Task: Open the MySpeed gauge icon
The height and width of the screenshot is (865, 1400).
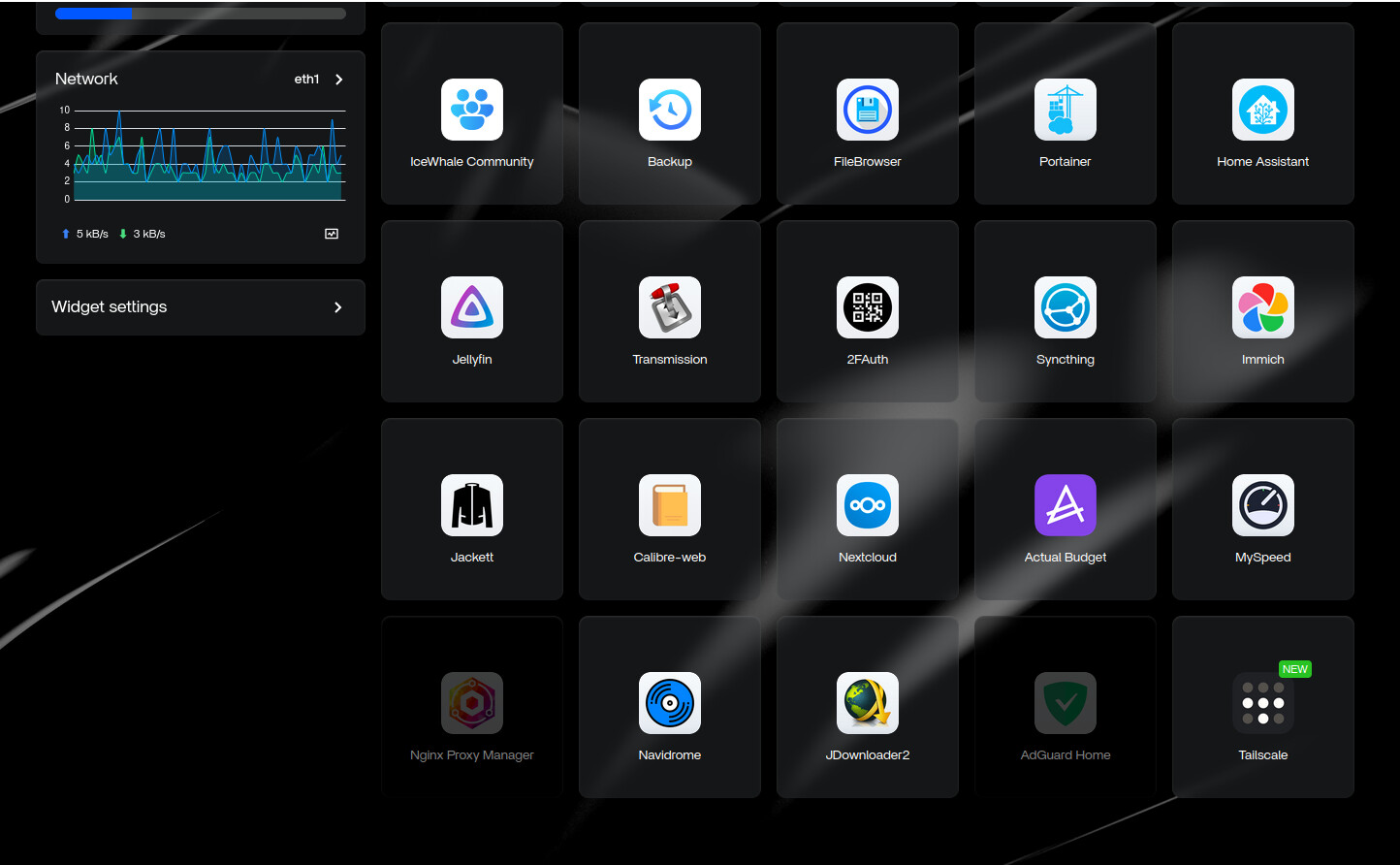Action: (x=1262, y=505)
